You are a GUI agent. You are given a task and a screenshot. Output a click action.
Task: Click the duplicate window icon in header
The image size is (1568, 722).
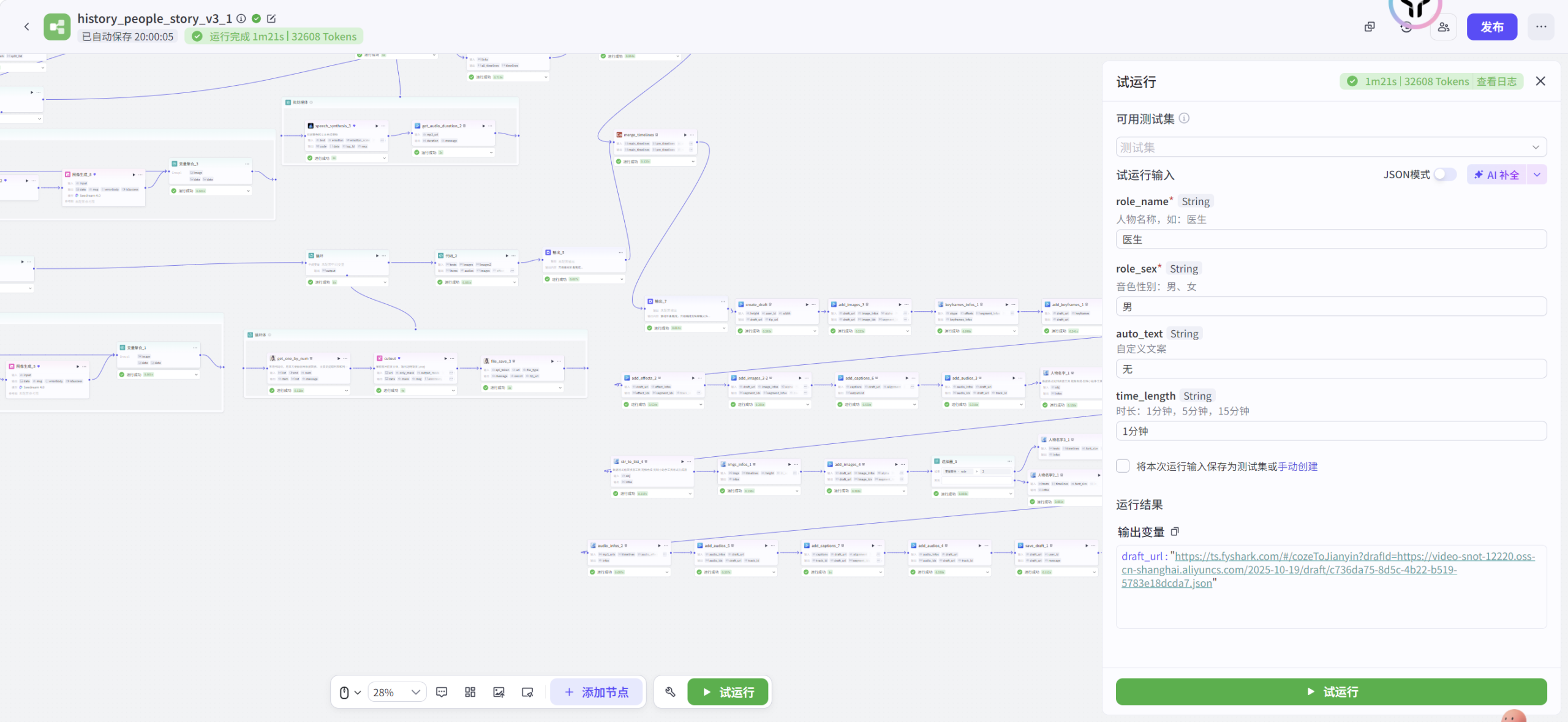coord(1370,27)
